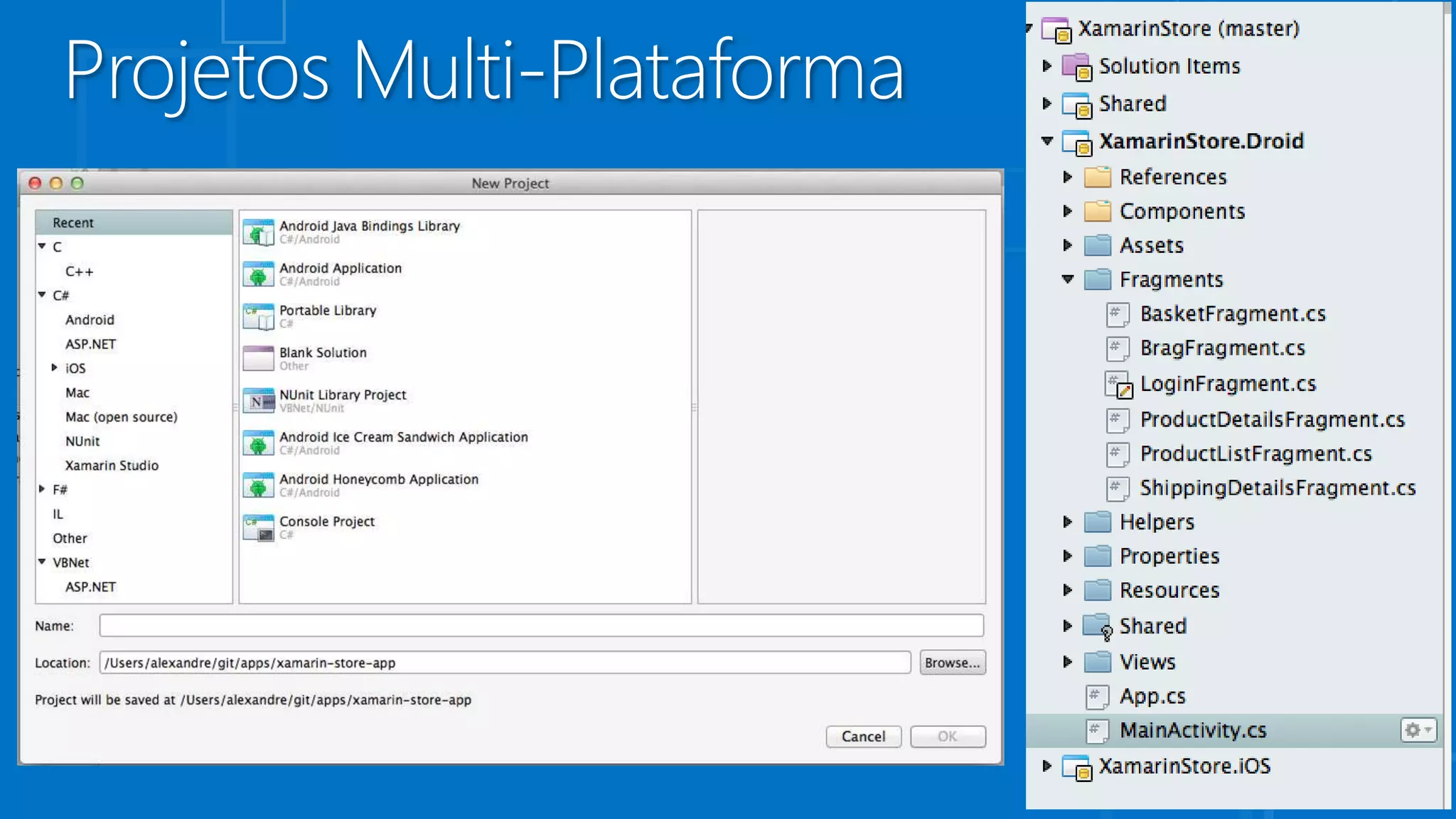Click the XamarinStore (master) solution icon
The height and width of the screenshot is (819, 1456).
click(x=1056, y=29)
